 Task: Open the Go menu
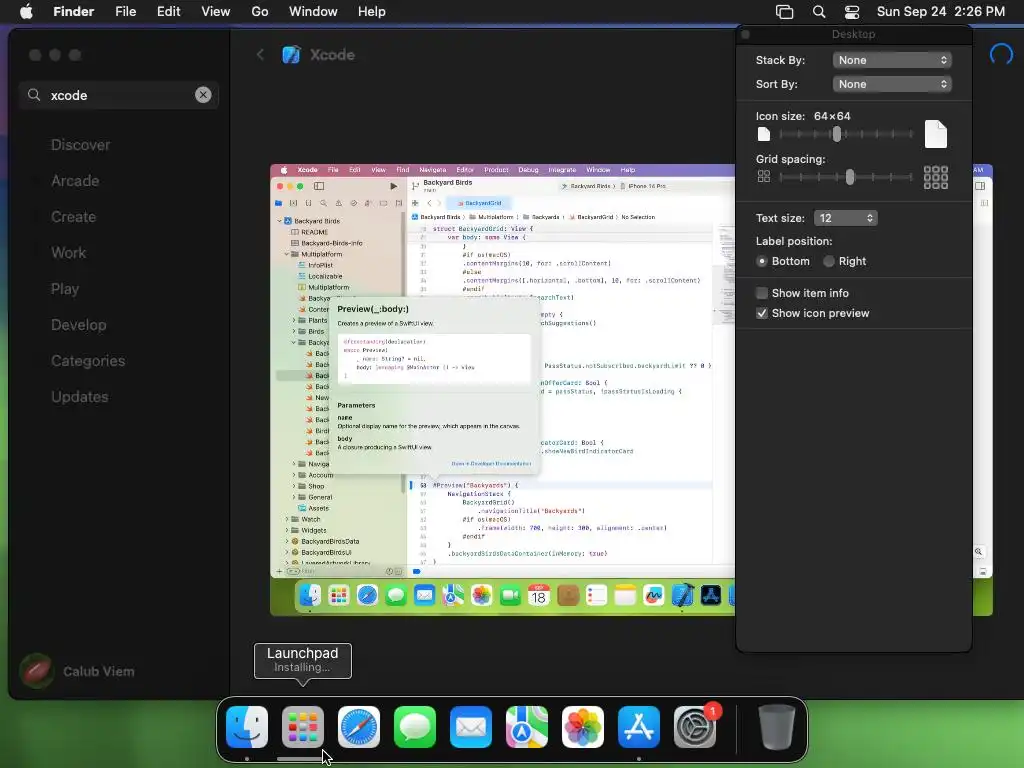[260, 12]
